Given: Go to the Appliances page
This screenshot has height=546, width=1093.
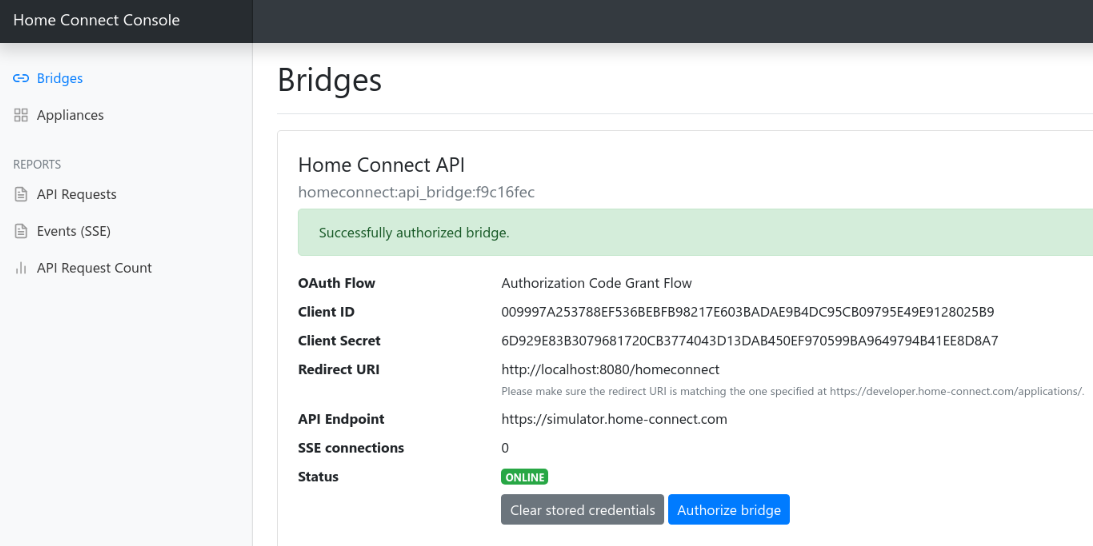Looking at the screenshot, I should point(70,115).
